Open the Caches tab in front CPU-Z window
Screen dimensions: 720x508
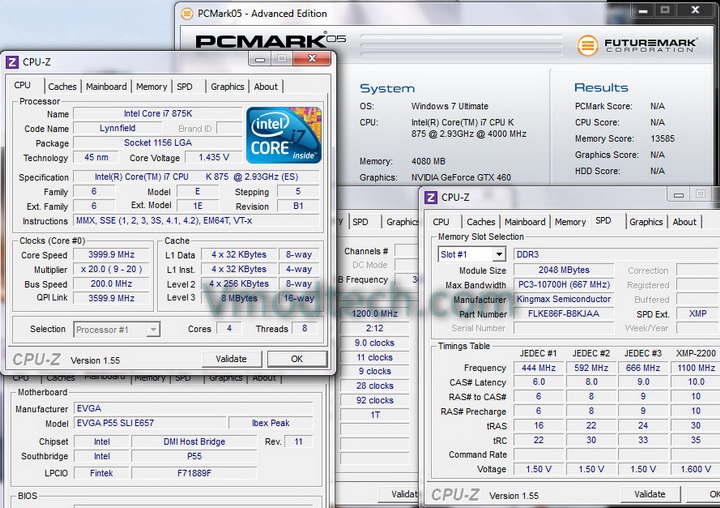62,86
